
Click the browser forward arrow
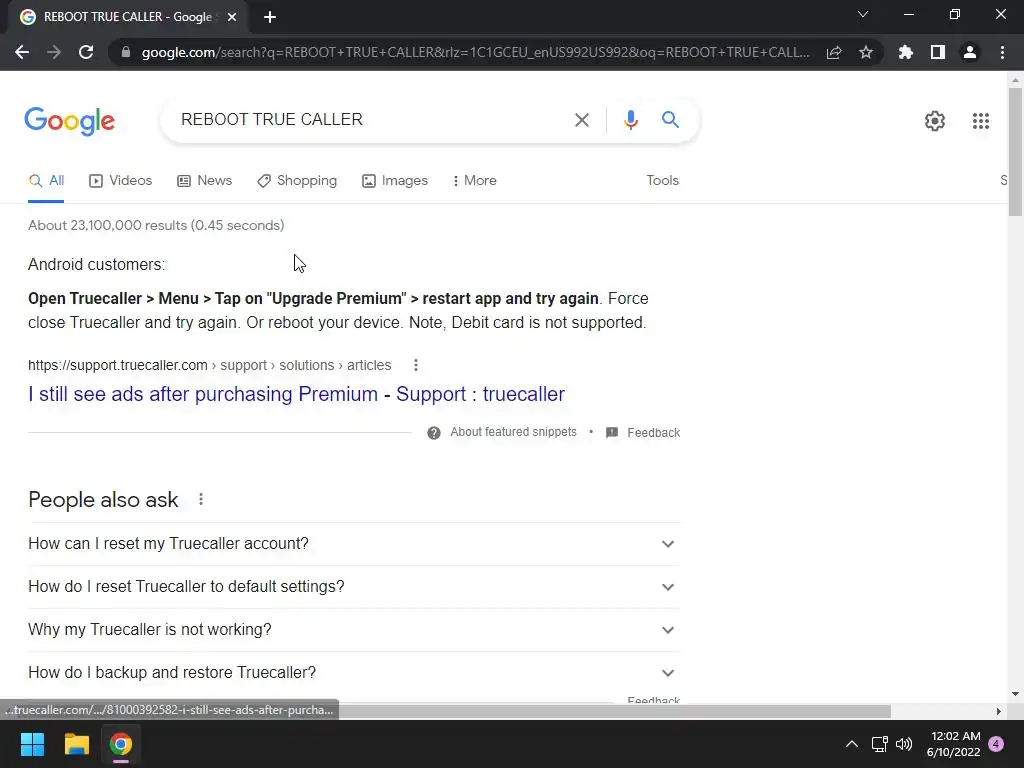54,52
